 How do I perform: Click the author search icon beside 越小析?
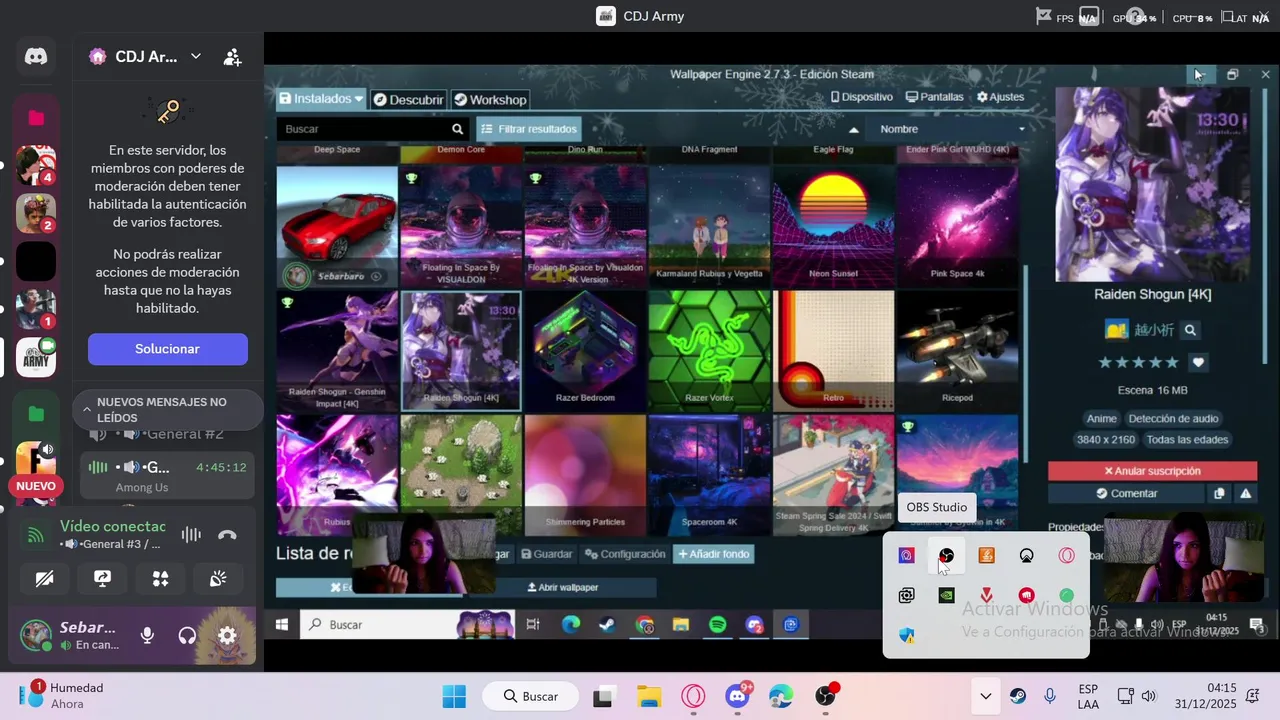(1190, 330)
